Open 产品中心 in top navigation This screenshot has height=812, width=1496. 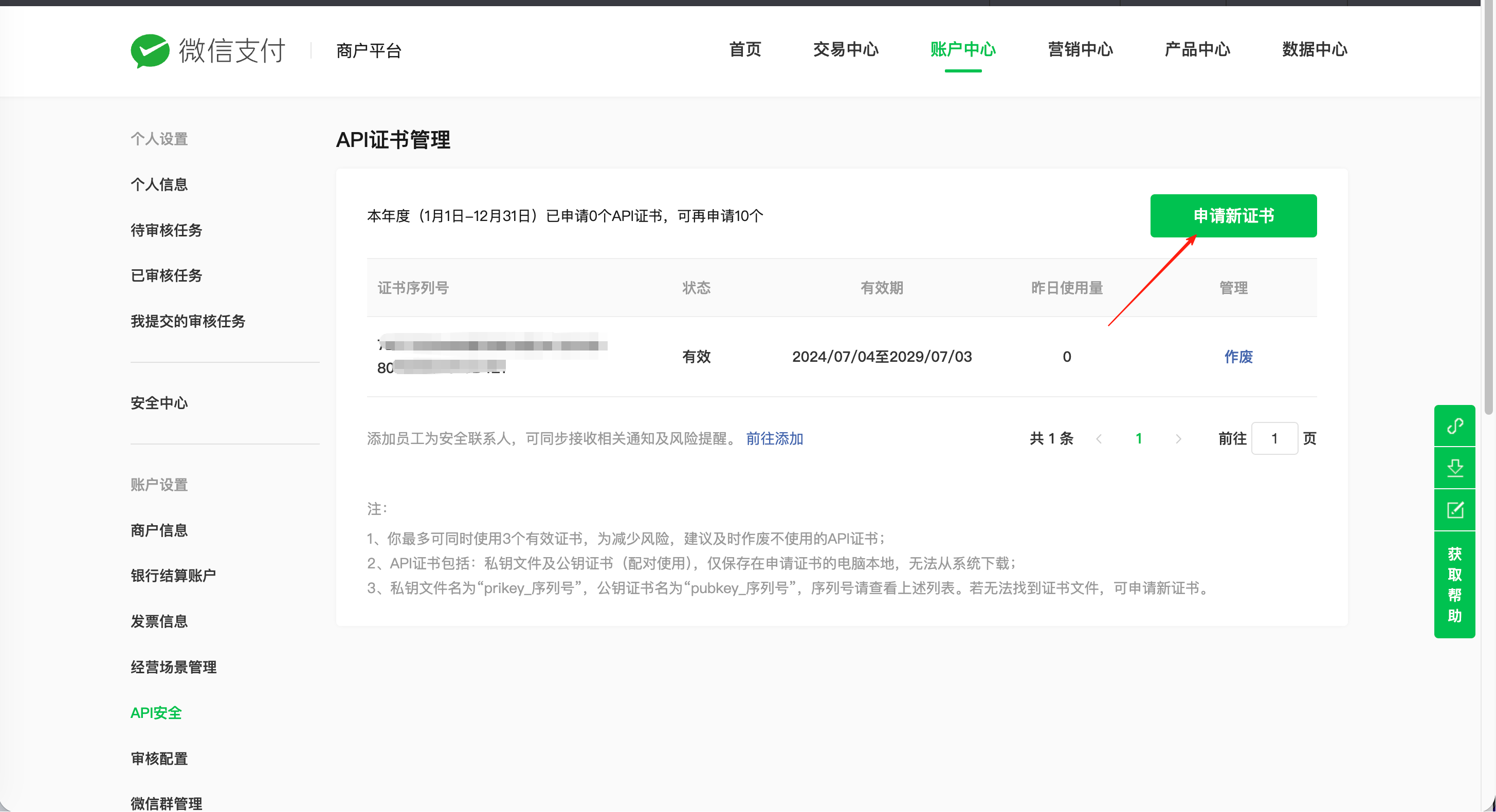(x=1197, y=49)
